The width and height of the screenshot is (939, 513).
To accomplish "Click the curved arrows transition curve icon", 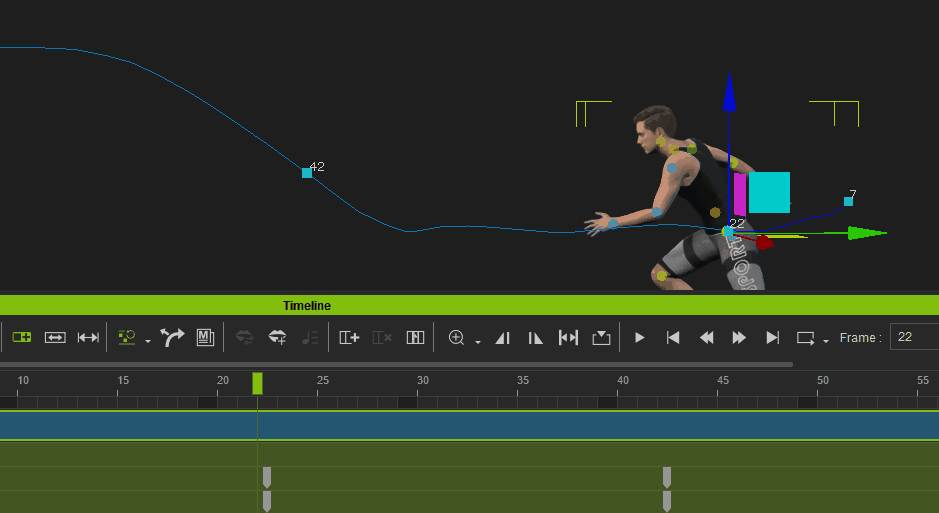I will [172, 338].
